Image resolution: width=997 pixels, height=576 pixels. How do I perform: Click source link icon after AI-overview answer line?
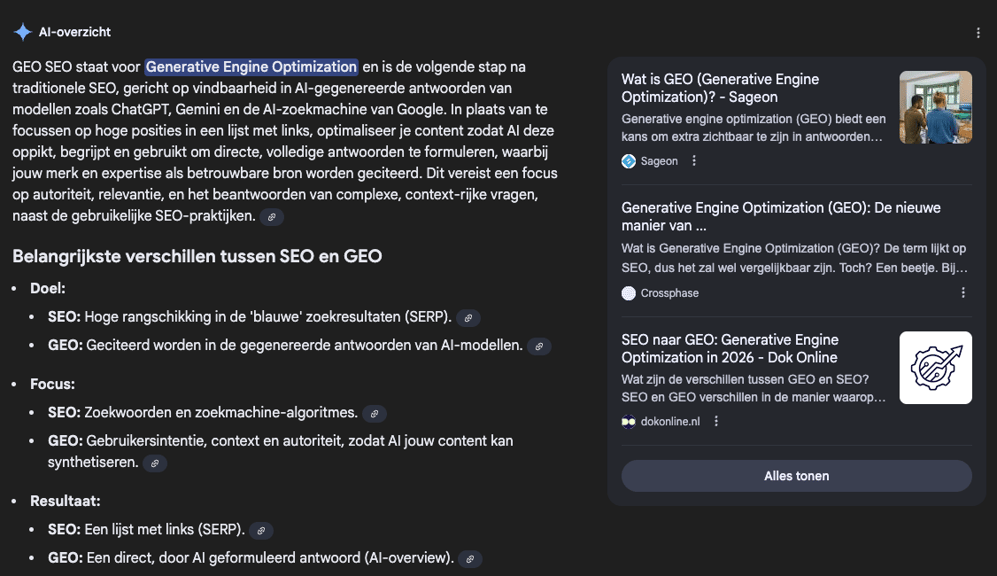(x=470, y=559)
